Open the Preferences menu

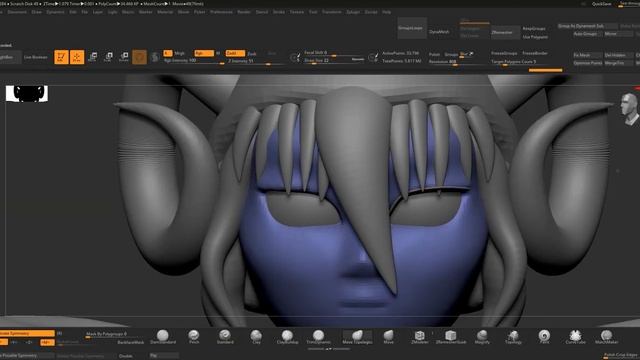point(221,12)
